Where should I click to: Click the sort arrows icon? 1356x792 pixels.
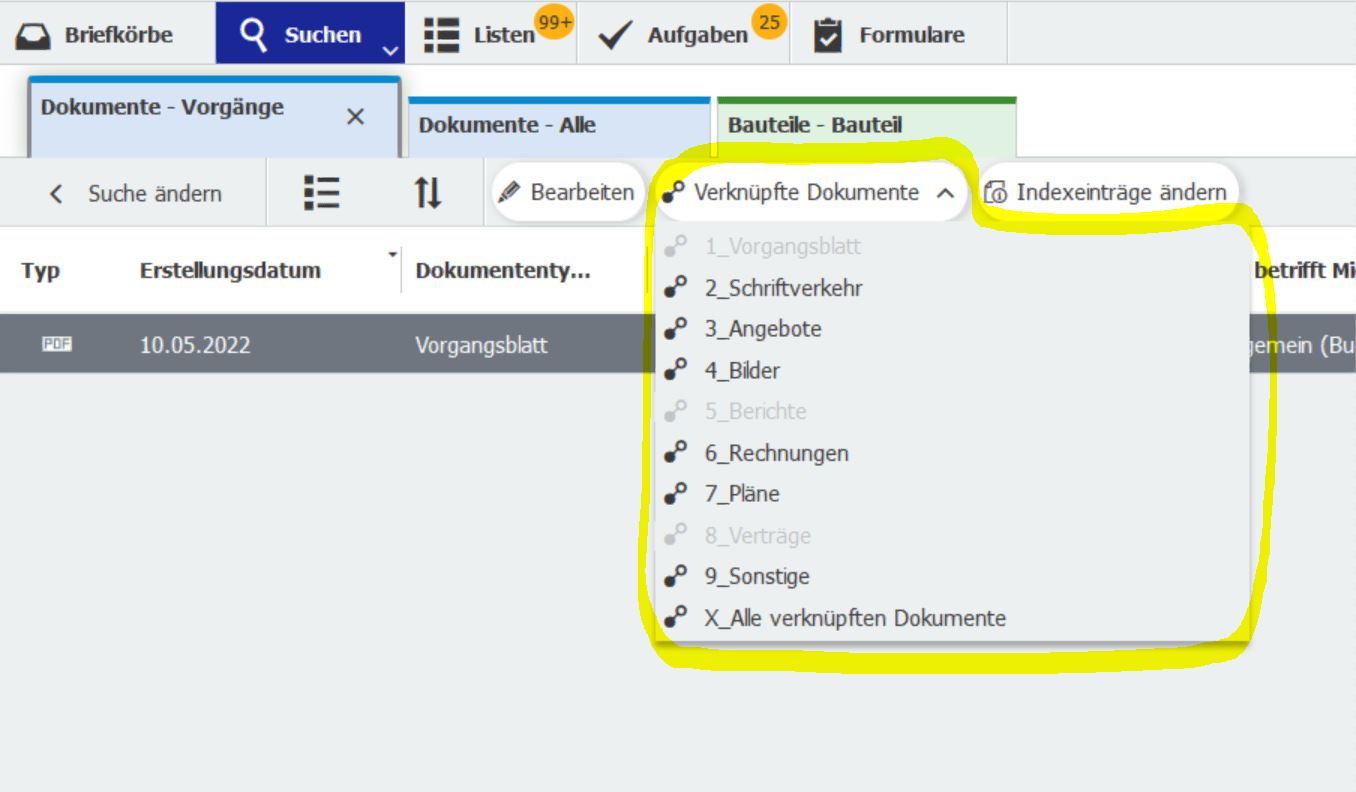pos(428,193)
